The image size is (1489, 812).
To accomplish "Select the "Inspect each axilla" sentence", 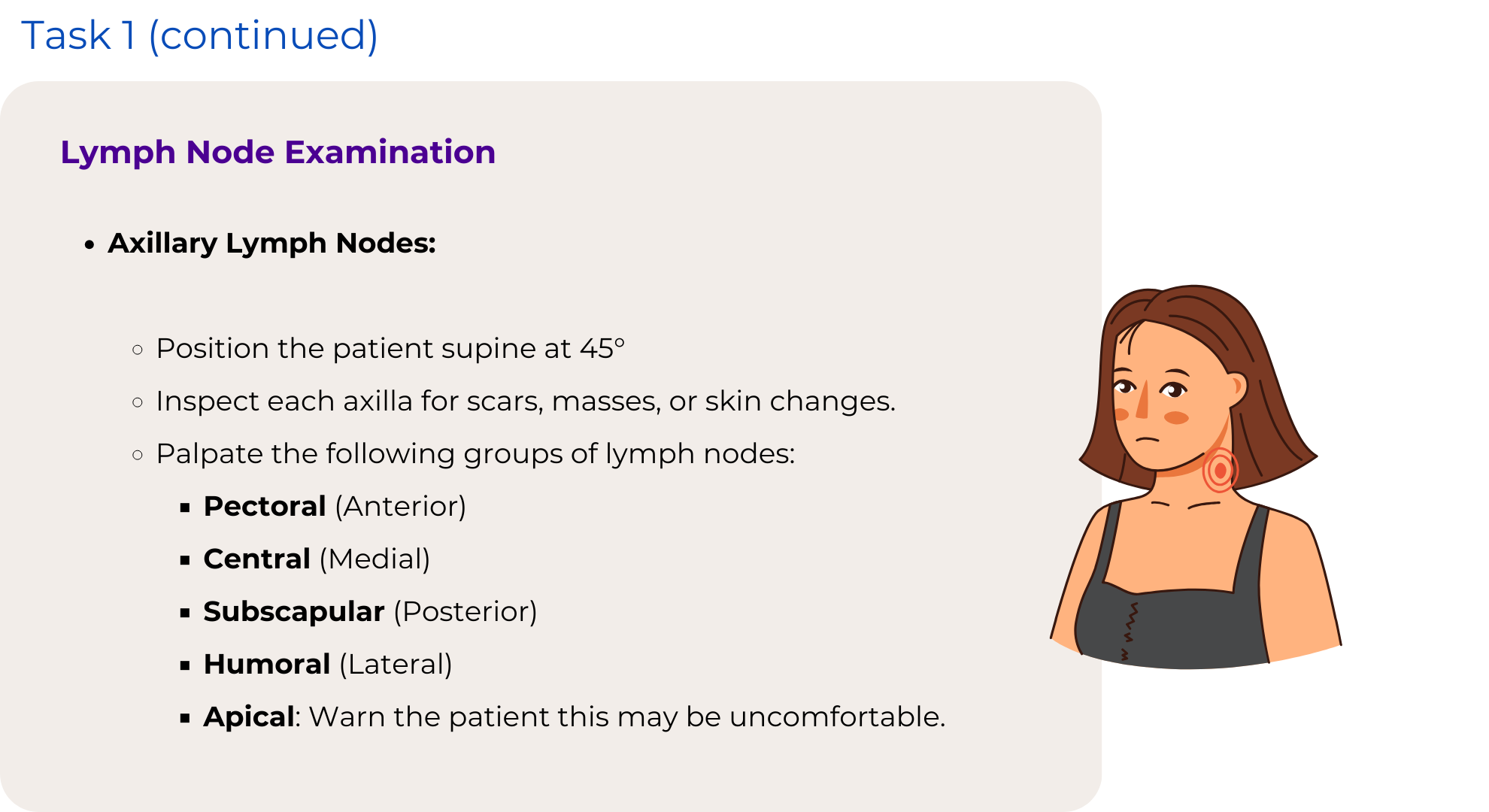I will coord(526,401).
